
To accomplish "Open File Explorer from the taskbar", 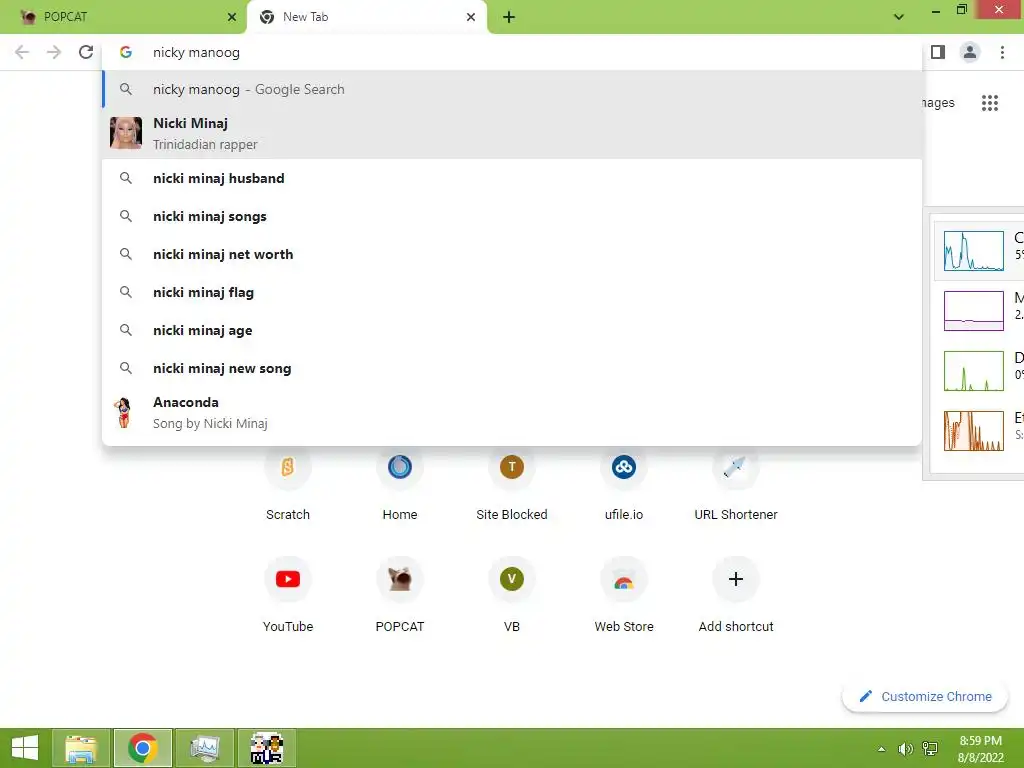I will pyautogui.click(x=81, y=748).
